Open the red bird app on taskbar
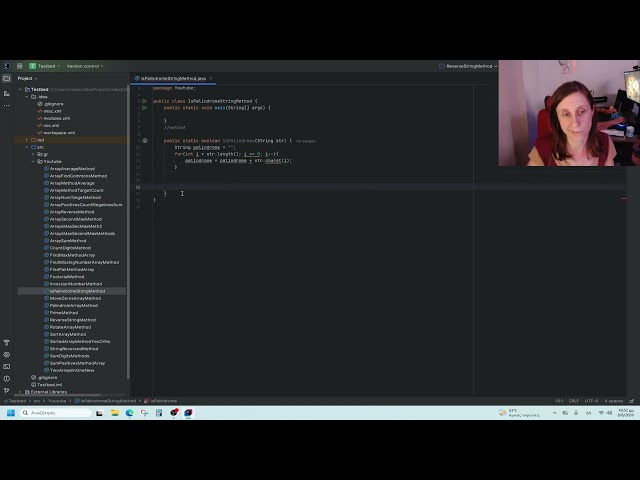Viewport: 640px width, 480px height. [x=174, y=413]
